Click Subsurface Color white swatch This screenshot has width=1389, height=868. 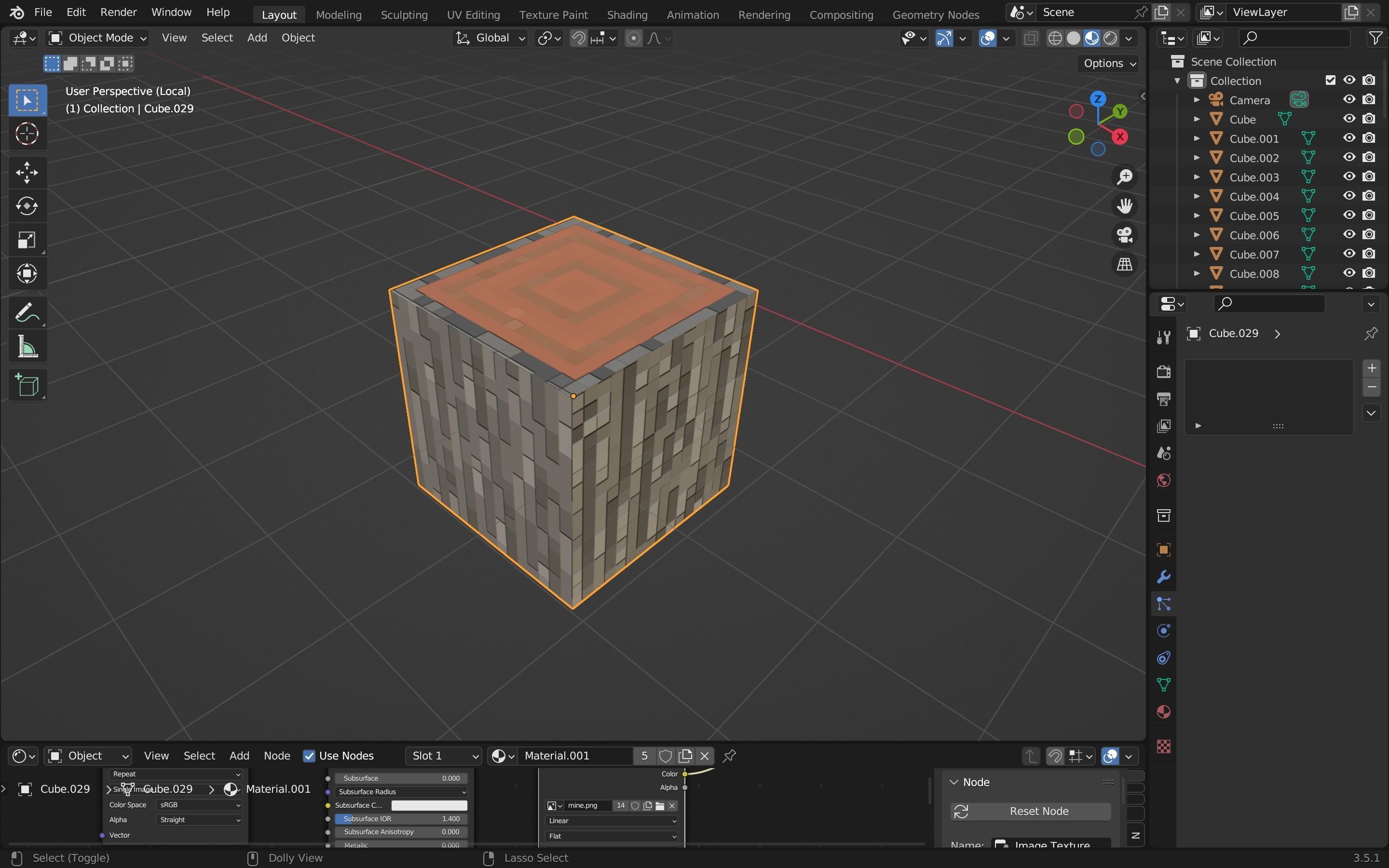[x=429, y=805]
